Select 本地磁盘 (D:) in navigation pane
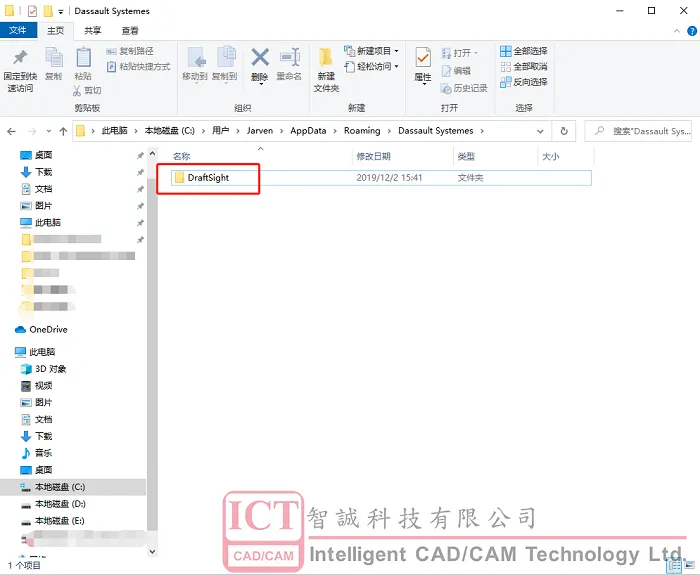 tap(54, 504)
